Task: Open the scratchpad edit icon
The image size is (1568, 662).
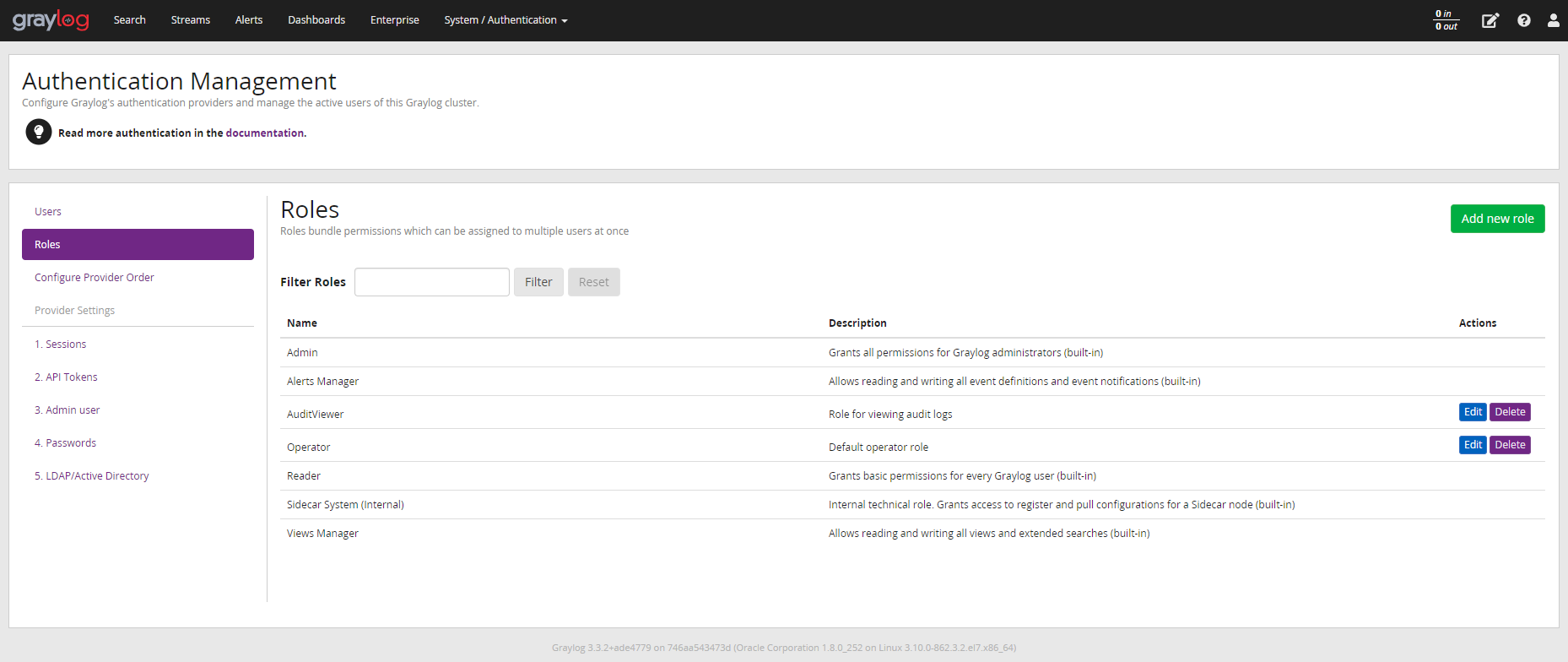Action: [1490, 20]
